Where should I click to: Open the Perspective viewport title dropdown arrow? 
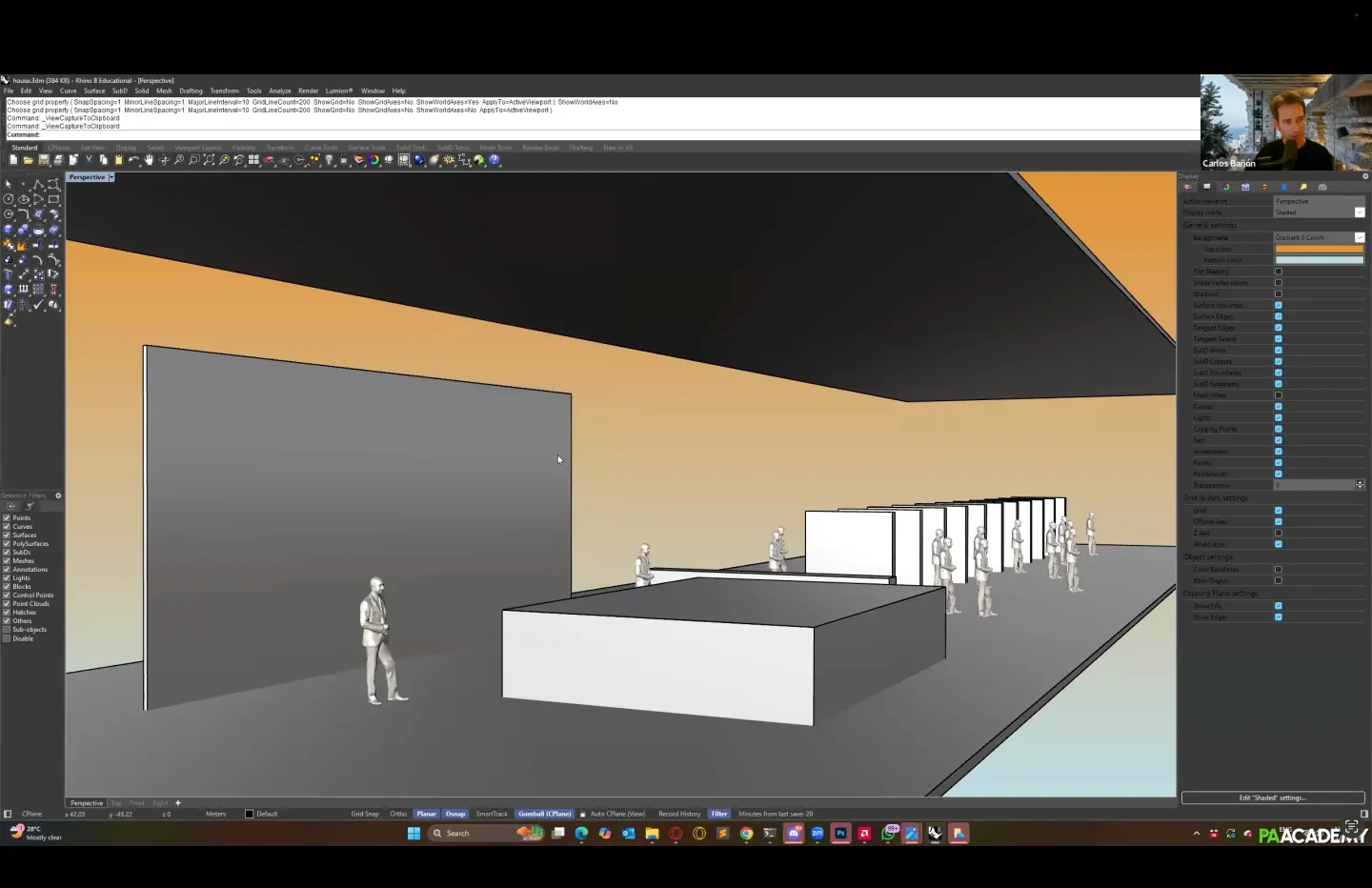(x=111, y=177)
